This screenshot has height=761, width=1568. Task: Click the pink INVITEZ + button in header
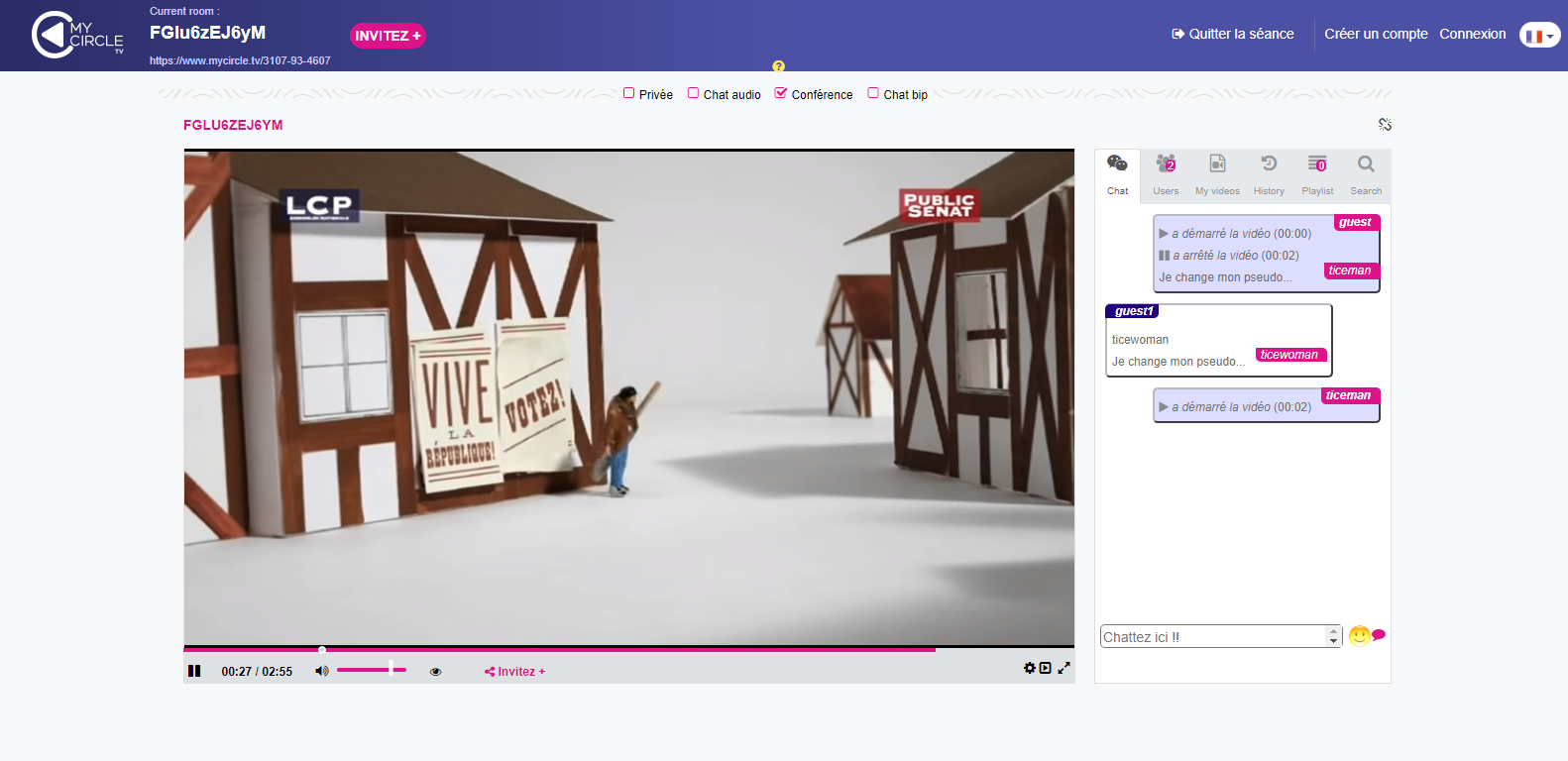point(388,36)
